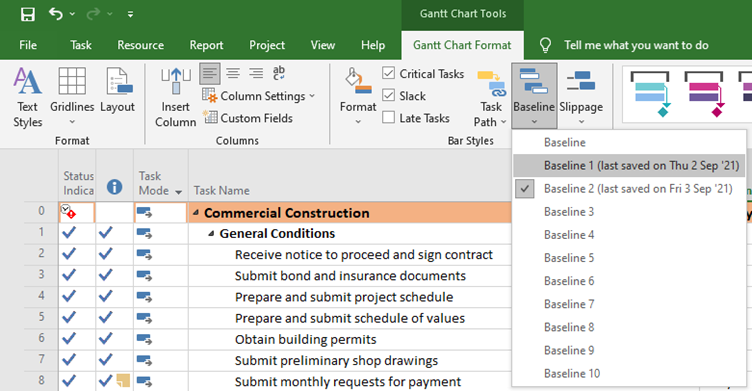Select Baseline 1 from the list
The image size is (752, 391).
(x=629, y=166)
